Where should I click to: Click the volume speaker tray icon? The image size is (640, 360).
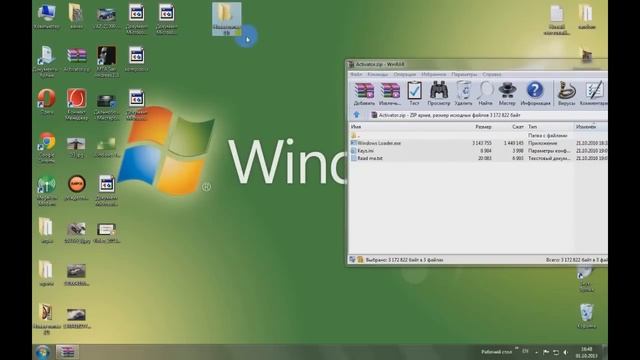coord(566,352)
